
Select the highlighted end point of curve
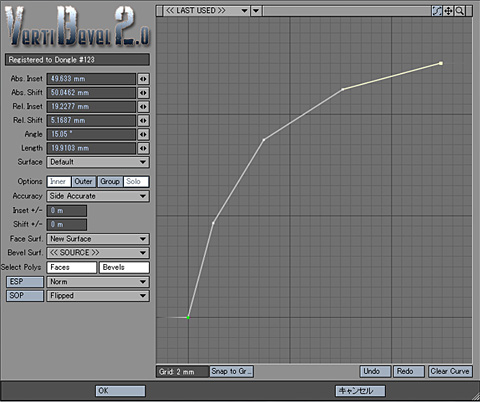441,63
